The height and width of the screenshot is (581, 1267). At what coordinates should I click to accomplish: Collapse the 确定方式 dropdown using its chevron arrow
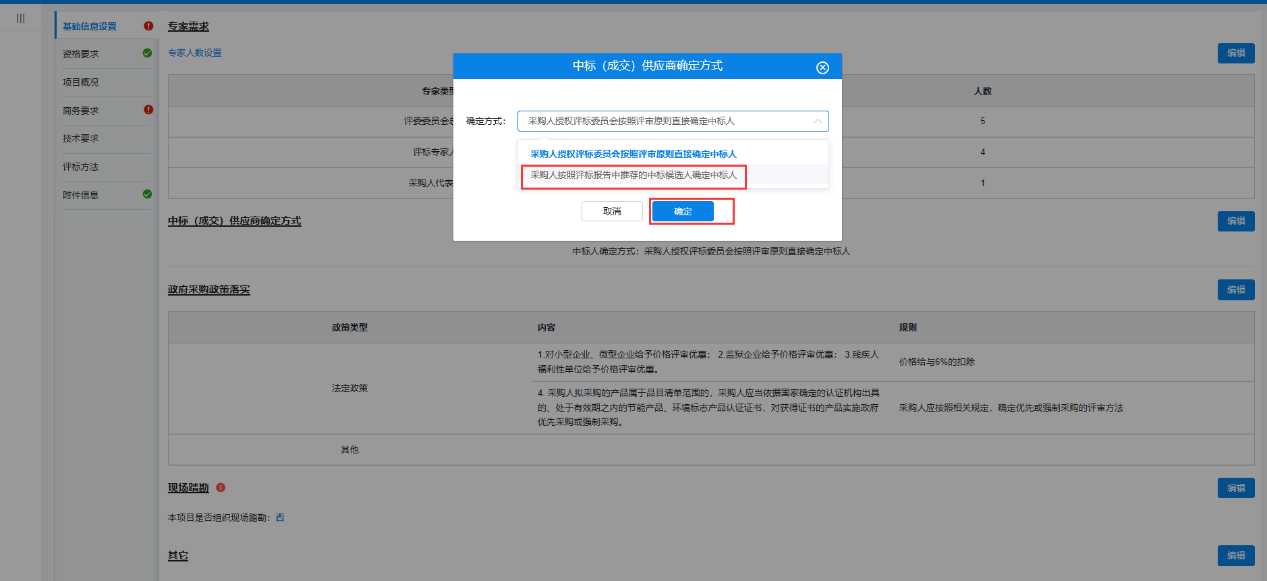817,121
